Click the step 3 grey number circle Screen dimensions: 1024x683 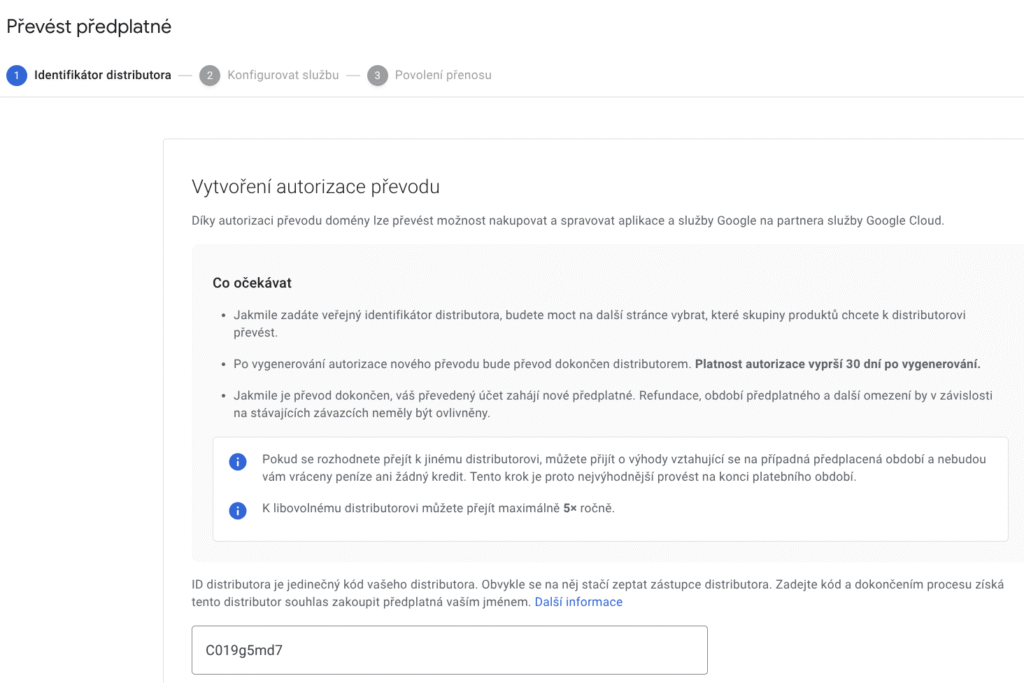point(377,75)
